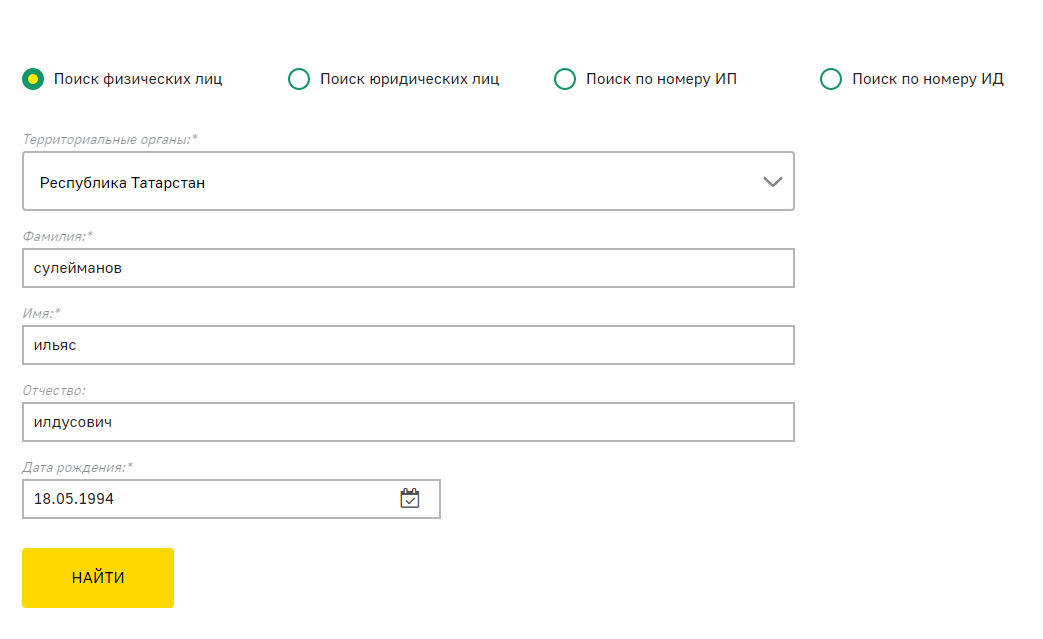Click the patronymic field with "илдусович"
The image size is (1043, 639).
(408, 422)
